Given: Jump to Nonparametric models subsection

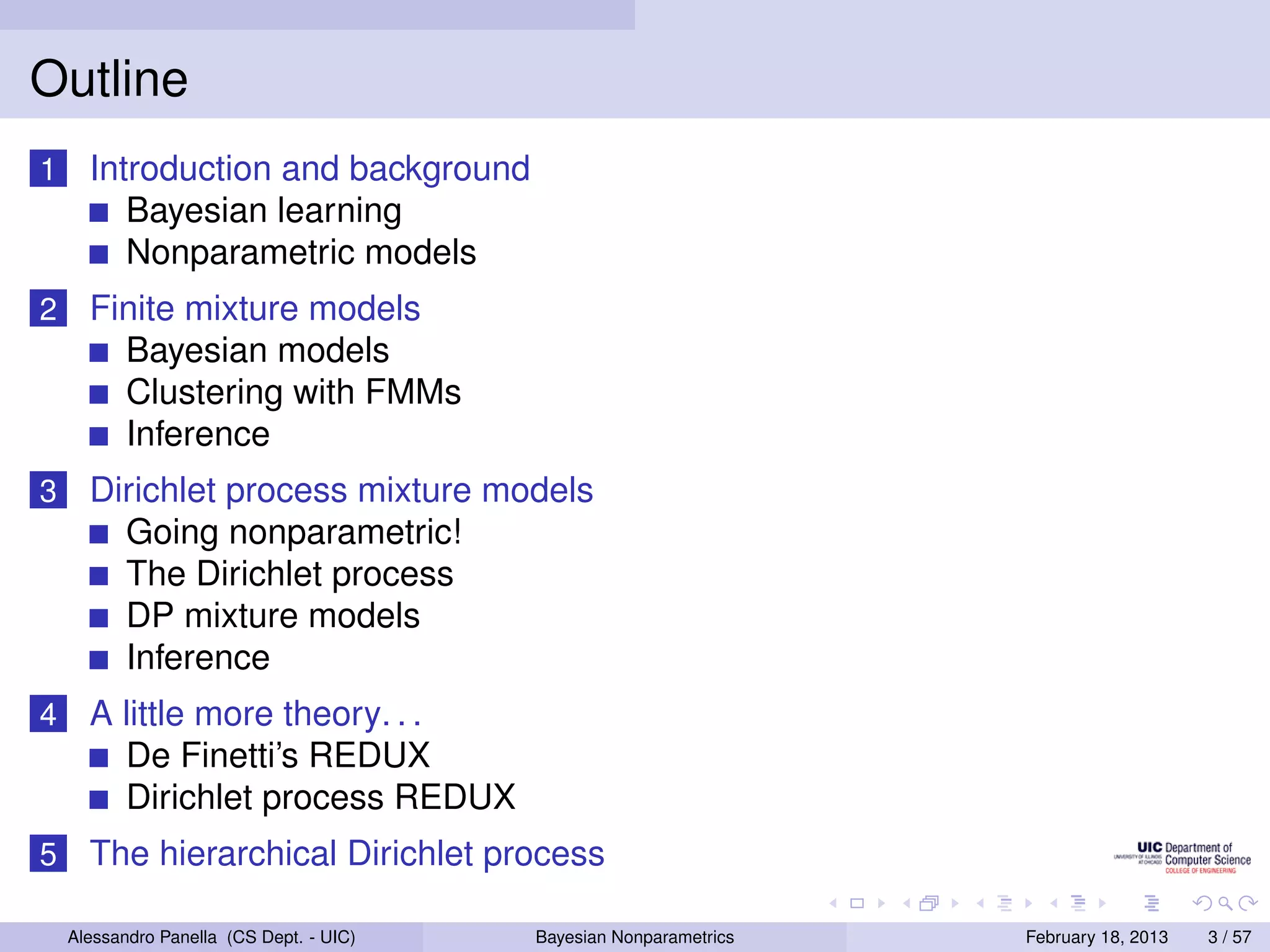Looking at the screenshot, I should (301, 252).
